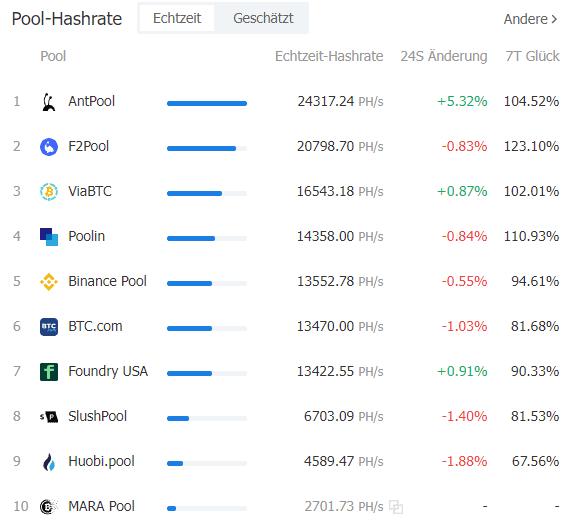
Task: Click the -1.88% change value
Action: pyautogui.click(x=464, y=461)
